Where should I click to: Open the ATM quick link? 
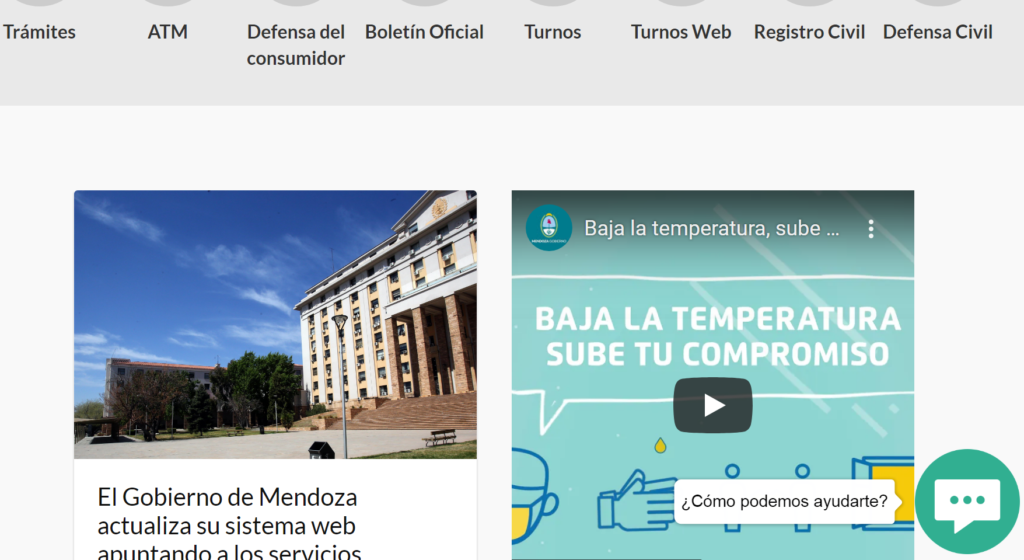[167, 32]
